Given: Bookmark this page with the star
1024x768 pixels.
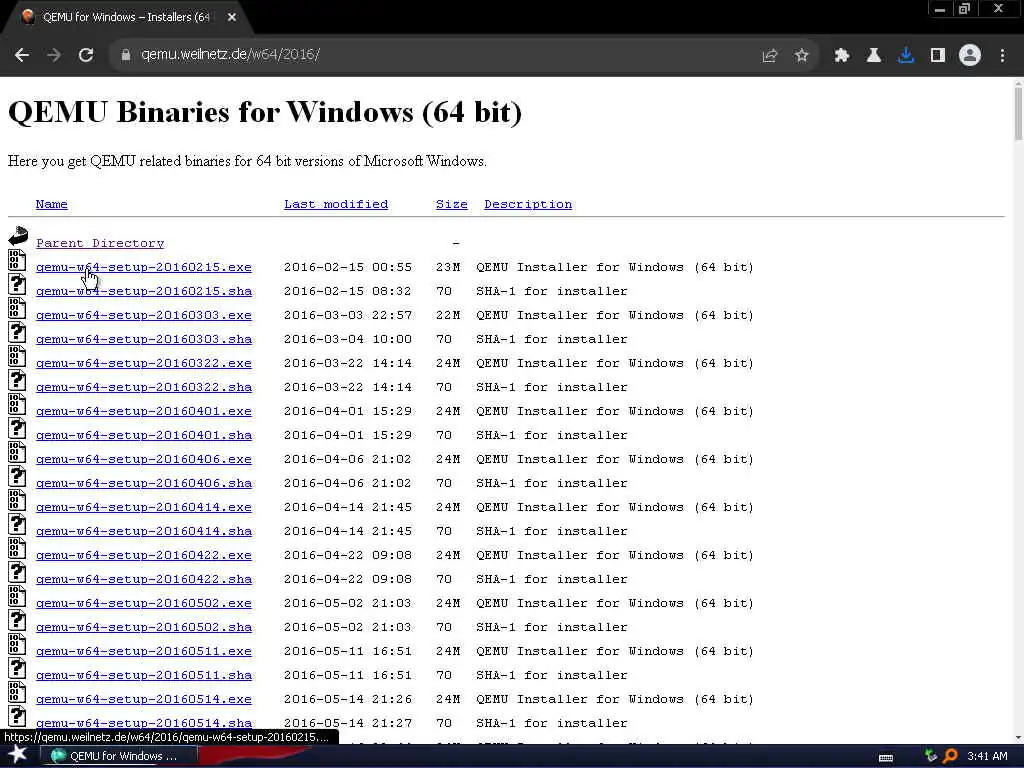Looking at the screenshot, I should (802, 56).
